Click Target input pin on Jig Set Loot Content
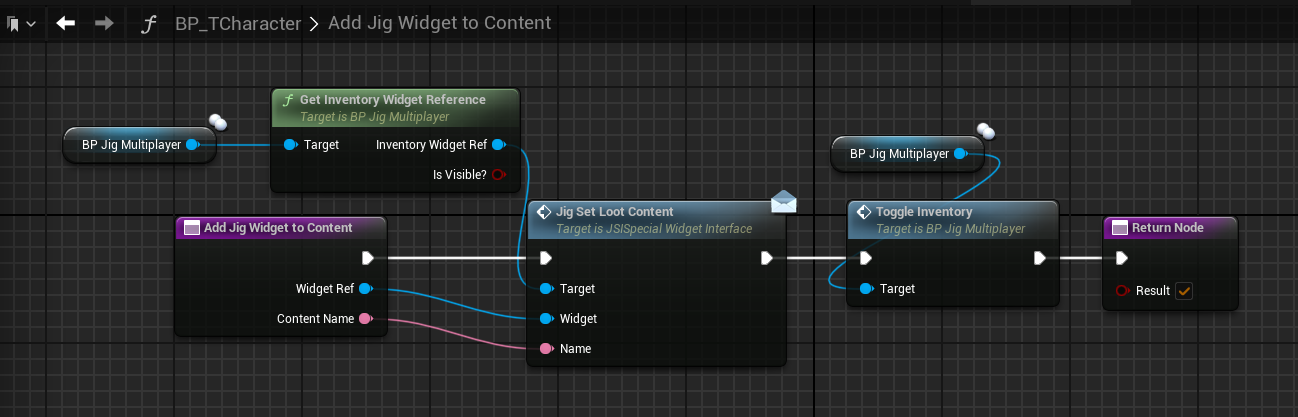This screenshot has height=417, width=1298. [545, 289]
